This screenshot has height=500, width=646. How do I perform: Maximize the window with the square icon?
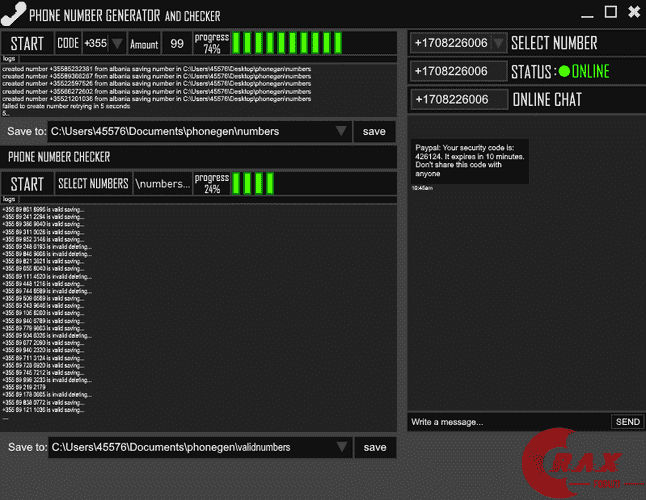pos(611,12)
